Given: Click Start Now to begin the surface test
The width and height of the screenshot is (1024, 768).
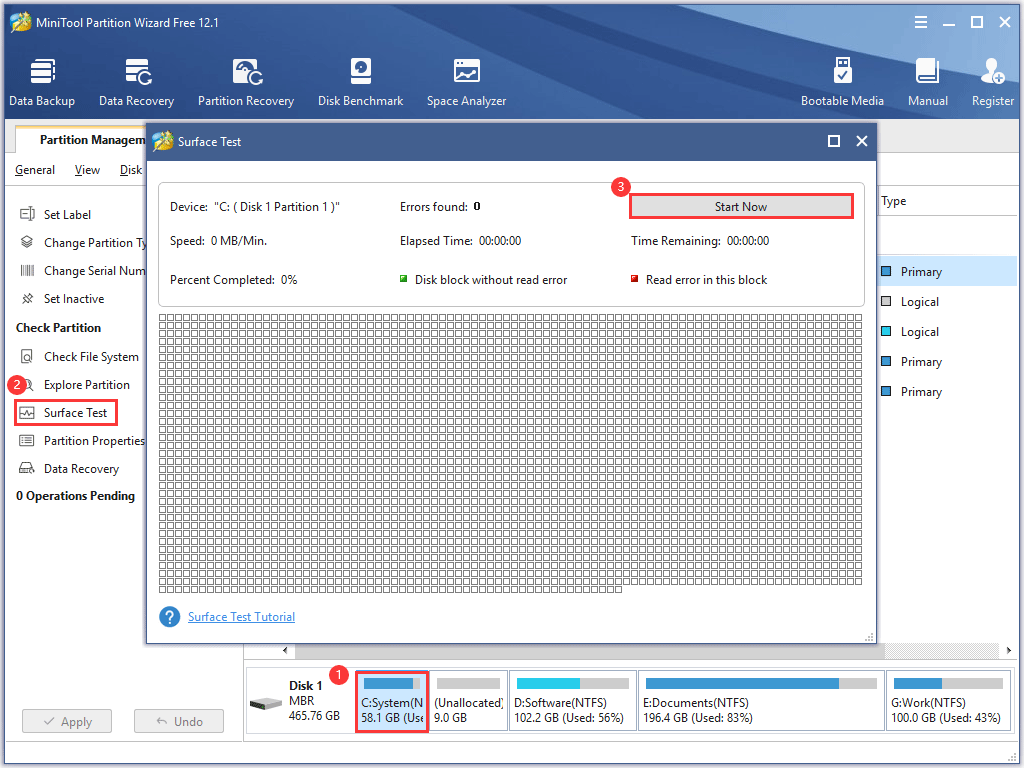Looking at the screenshot, I should [741, 206].
